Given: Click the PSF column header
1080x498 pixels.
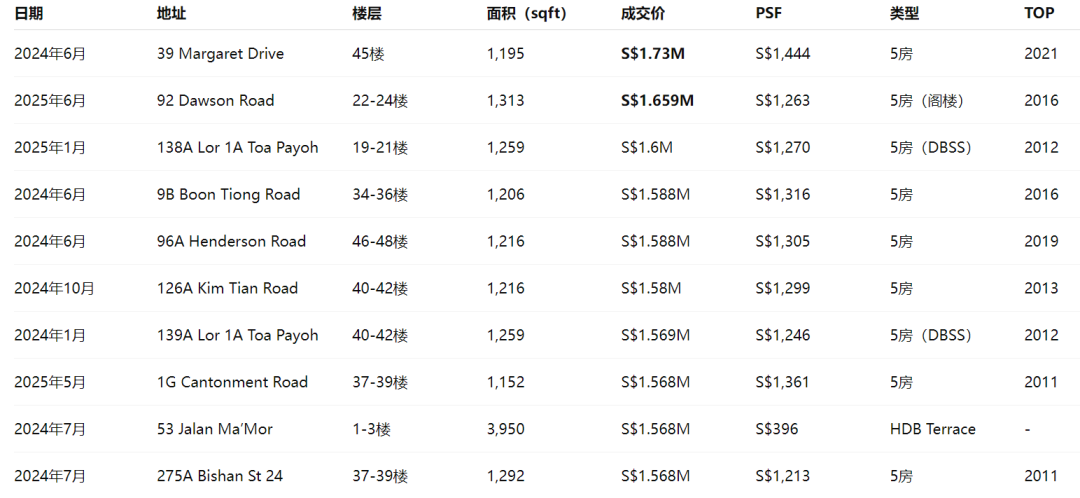Looking at the screenshot, I should [769, 14].
